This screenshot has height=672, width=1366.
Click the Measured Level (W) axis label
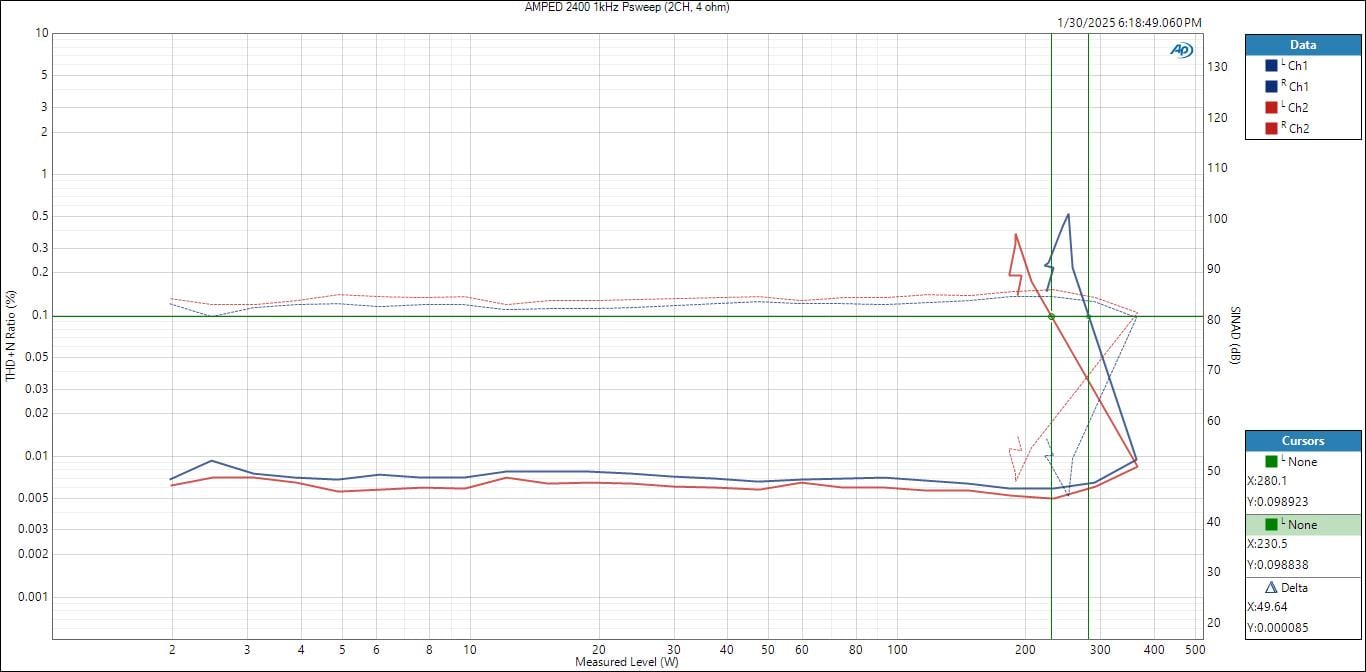coord(626,662)
